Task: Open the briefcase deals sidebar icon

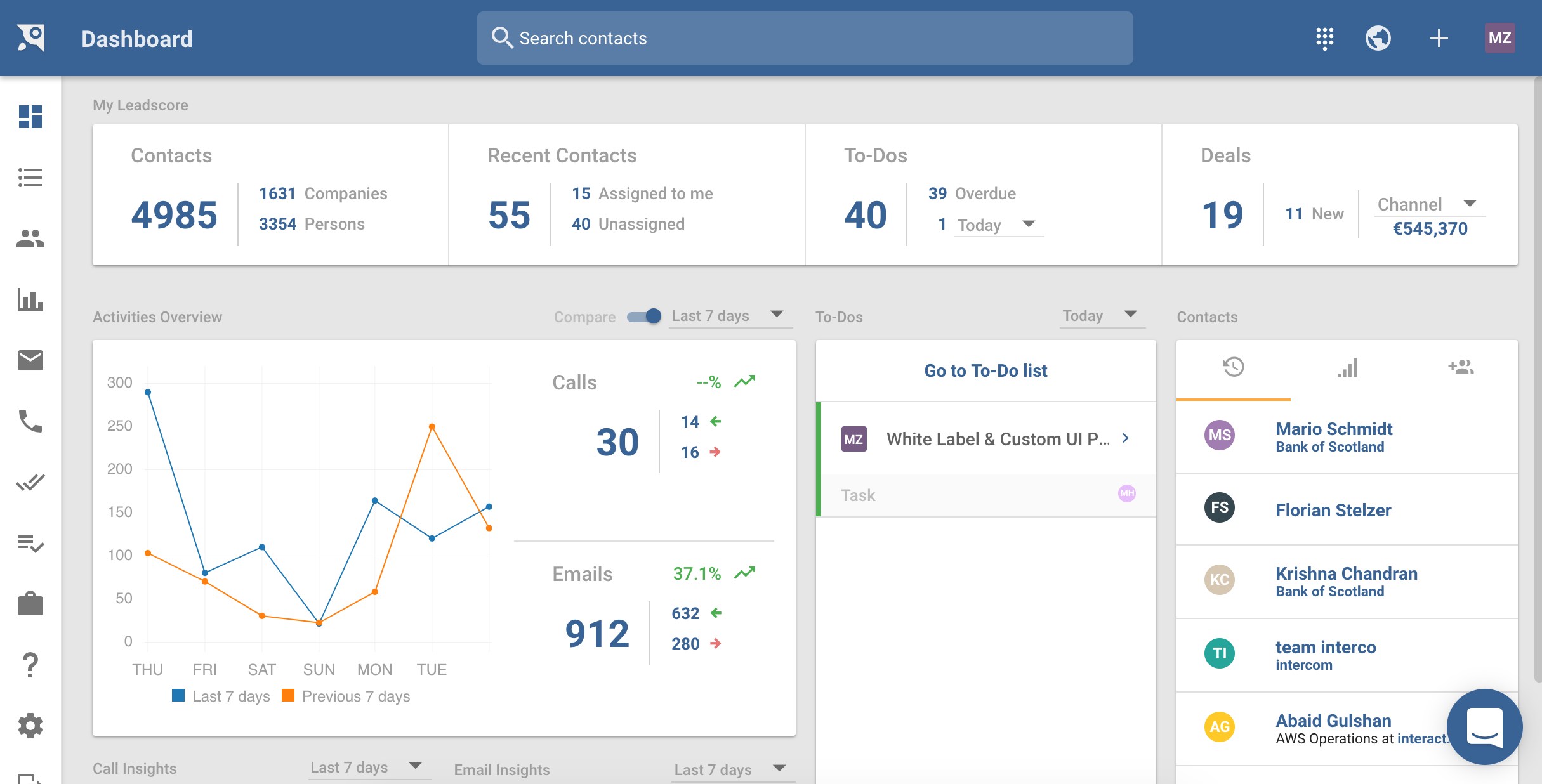Action: point(30,604)
